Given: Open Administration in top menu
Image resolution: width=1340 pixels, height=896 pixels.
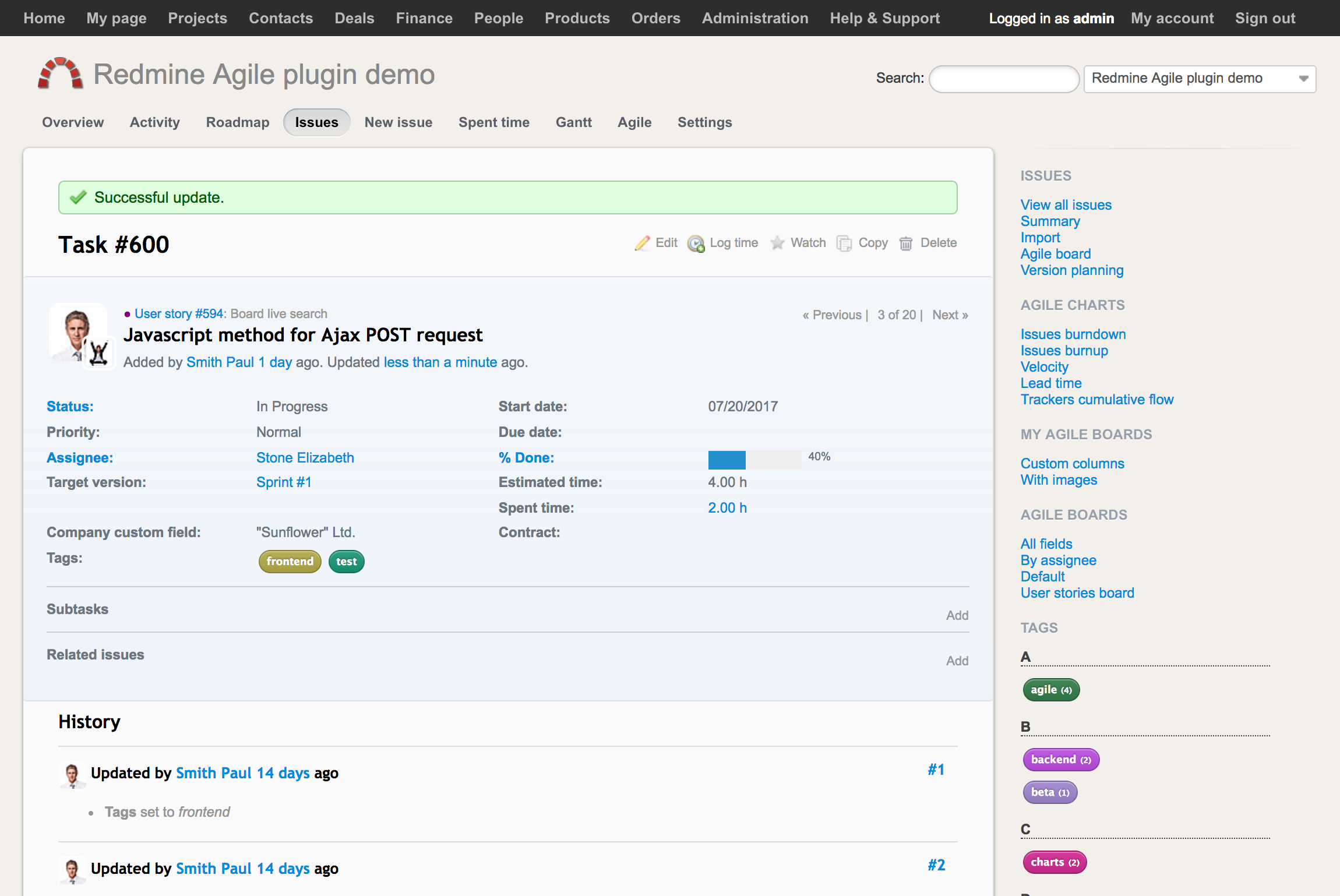Looking at the screenshot, I should [x=754, y=18].
